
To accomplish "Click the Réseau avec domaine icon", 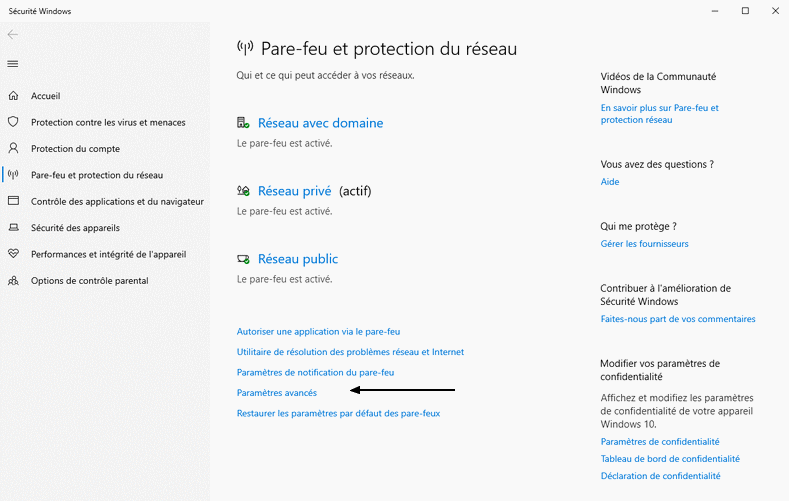I will (243, 123).
